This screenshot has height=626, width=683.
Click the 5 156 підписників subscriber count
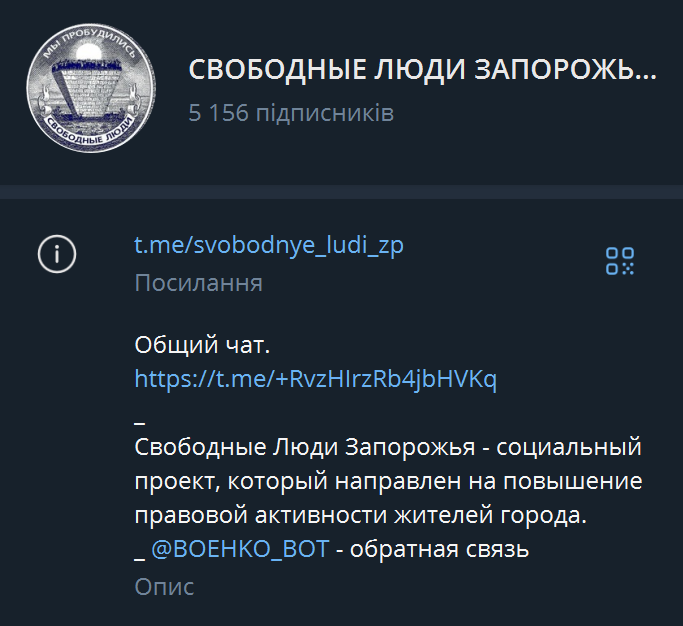[x=291, y=113]
